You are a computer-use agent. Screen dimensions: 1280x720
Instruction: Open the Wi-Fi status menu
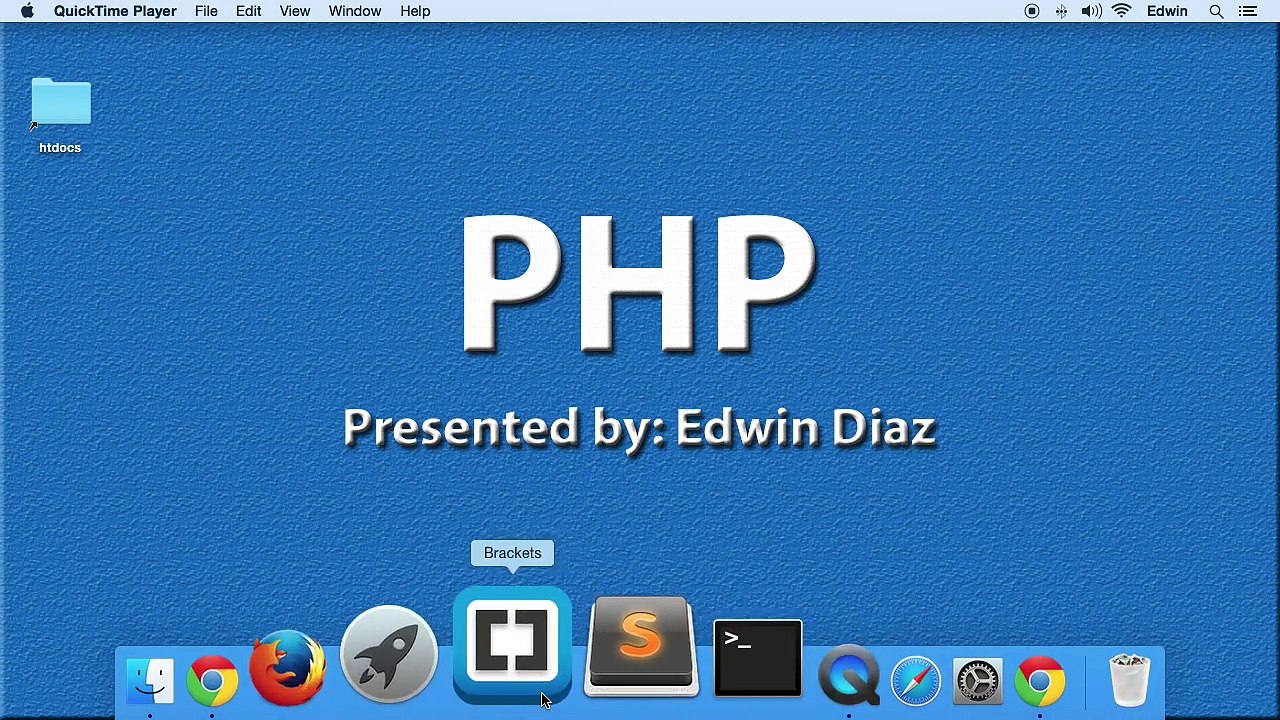tap(1122, 11)
